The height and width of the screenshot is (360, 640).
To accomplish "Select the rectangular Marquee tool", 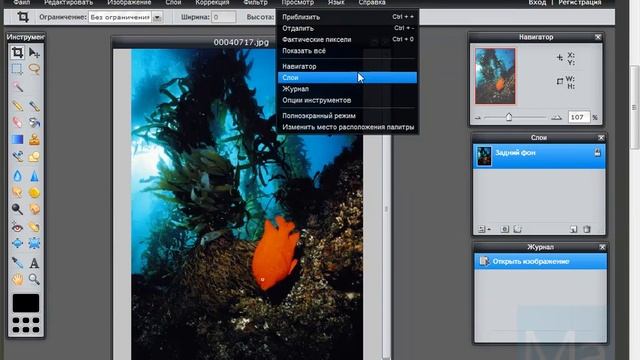I will point(17,69).
